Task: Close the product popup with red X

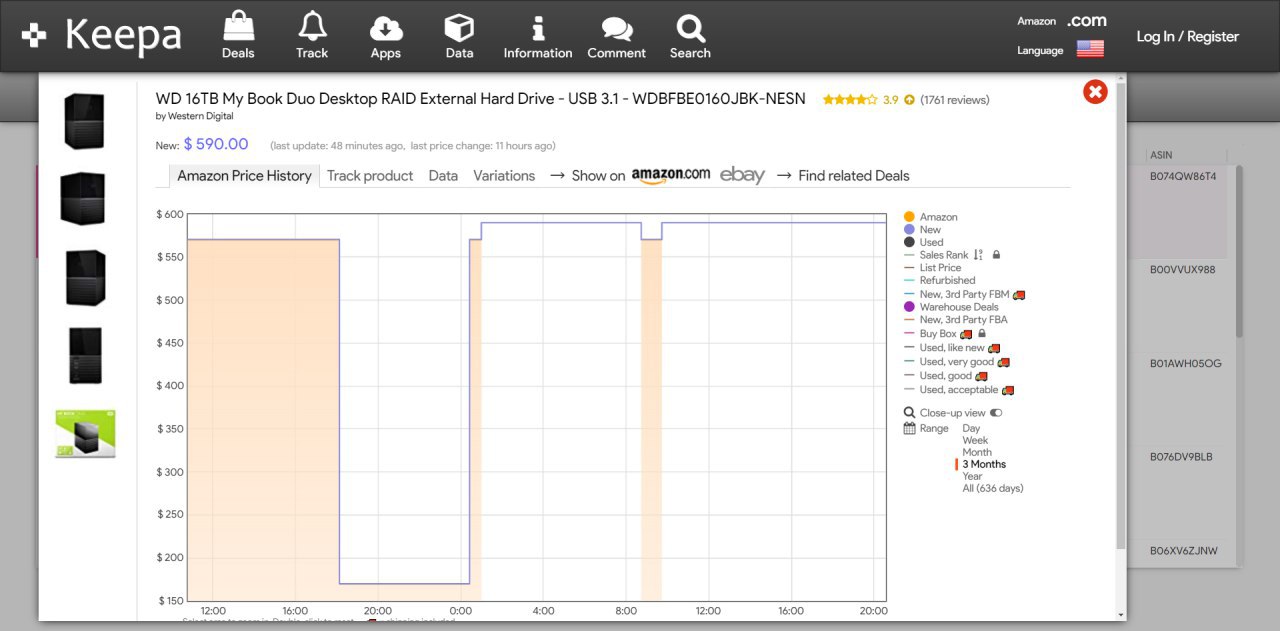Action: (1095, 92)
